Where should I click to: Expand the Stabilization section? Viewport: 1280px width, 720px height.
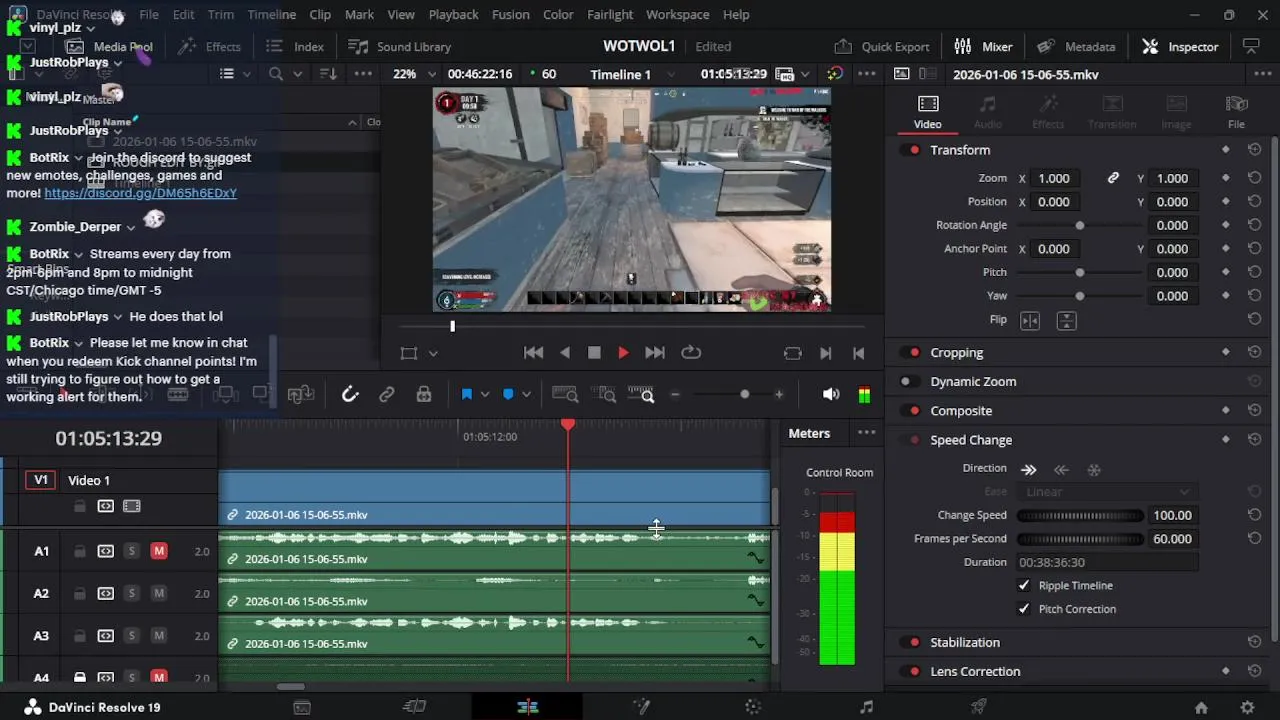tap(965, 643)
